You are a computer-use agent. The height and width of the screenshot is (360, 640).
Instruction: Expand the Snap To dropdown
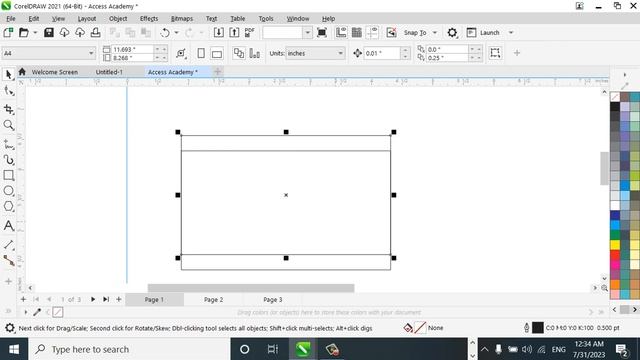[435, 33]
